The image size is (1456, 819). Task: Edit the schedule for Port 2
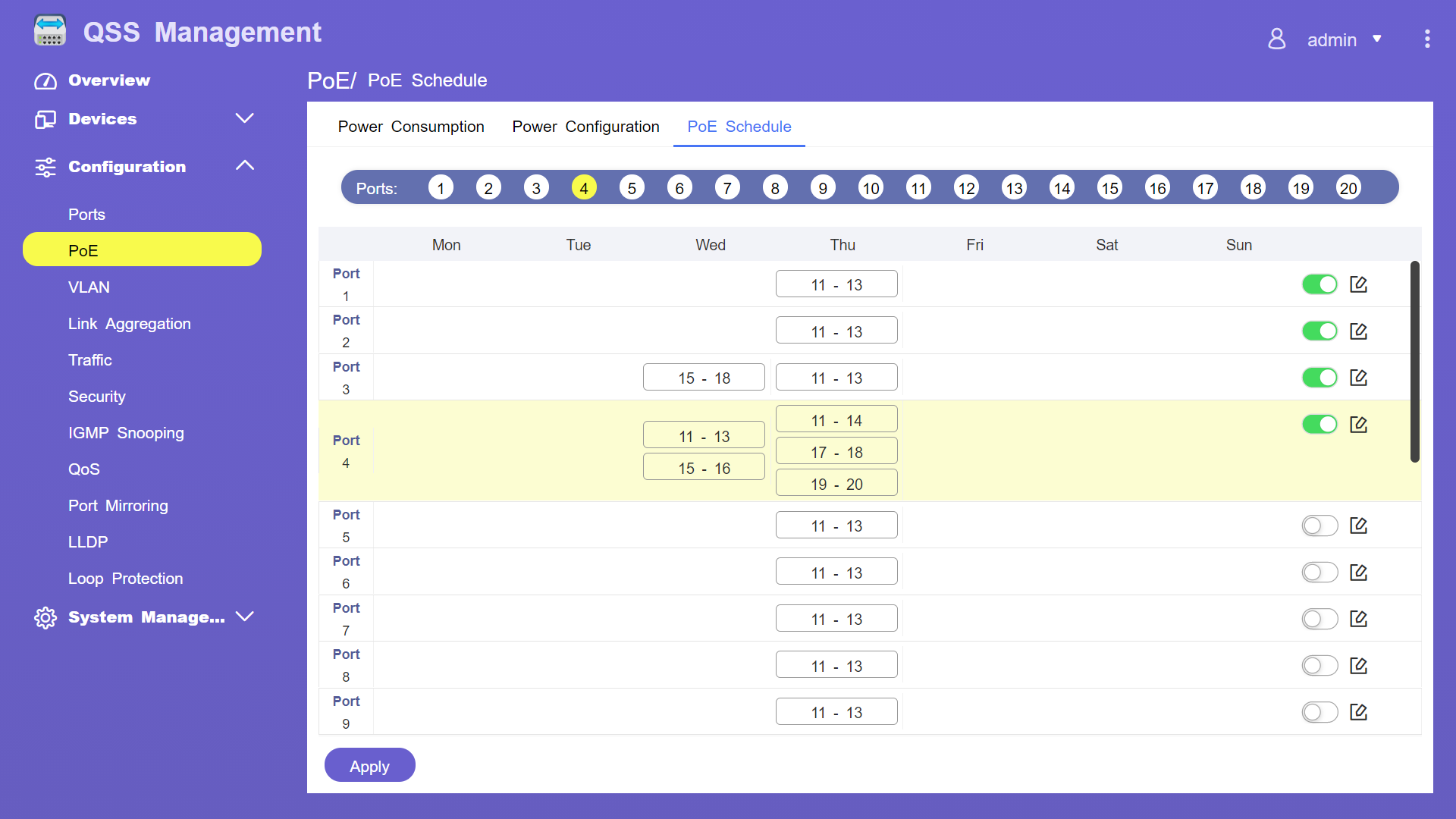click(x=1358, y=331)
